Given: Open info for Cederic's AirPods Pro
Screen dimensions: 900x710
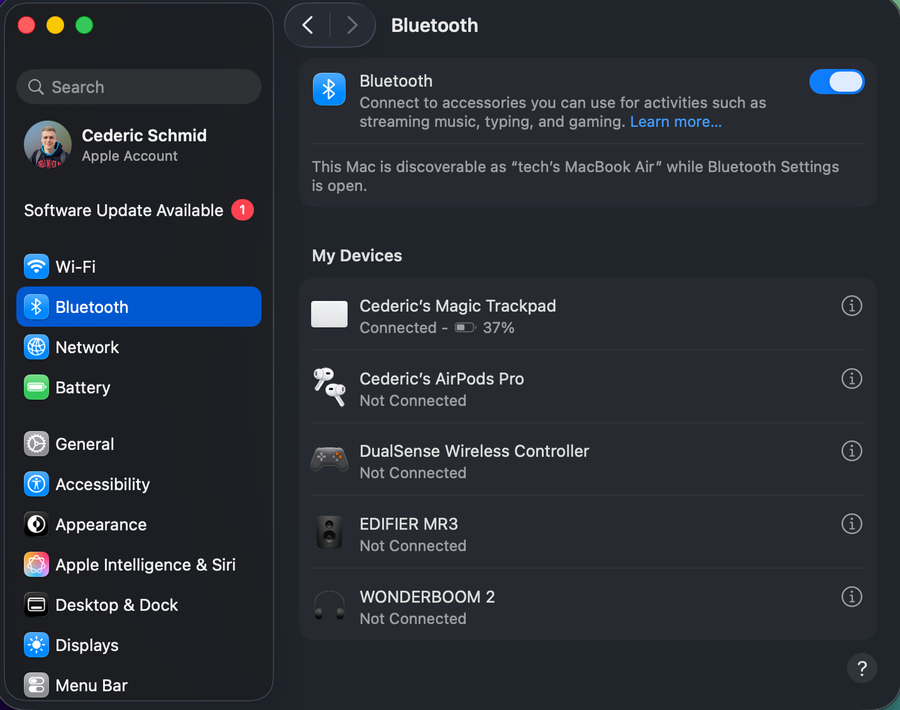Looking at the screenshot, I should 851,379.
